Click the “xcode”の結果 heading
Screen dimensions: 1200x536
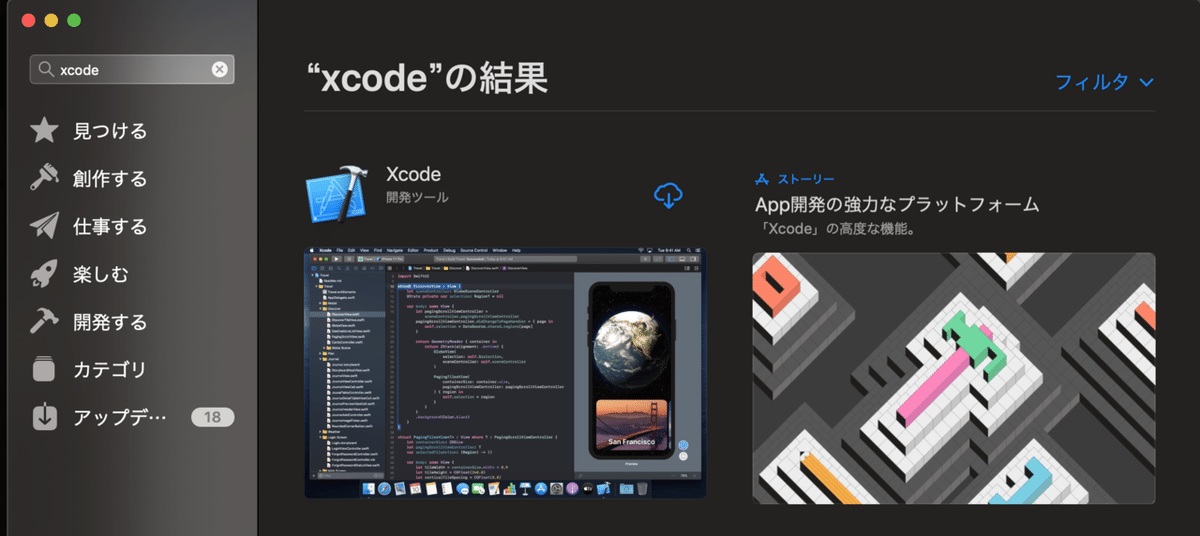(426, 78)
